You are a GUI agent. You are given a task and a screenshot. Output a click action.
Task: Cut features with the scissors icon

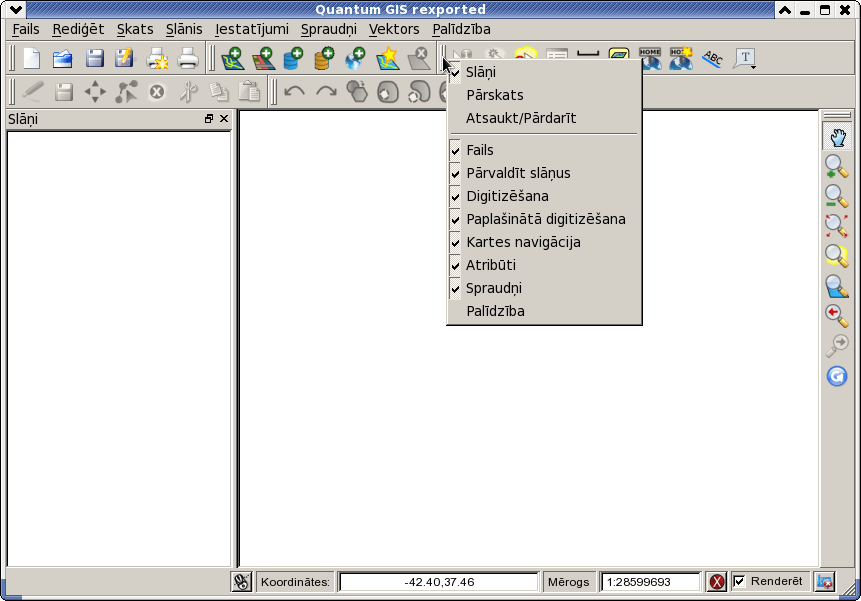point(188,92)
